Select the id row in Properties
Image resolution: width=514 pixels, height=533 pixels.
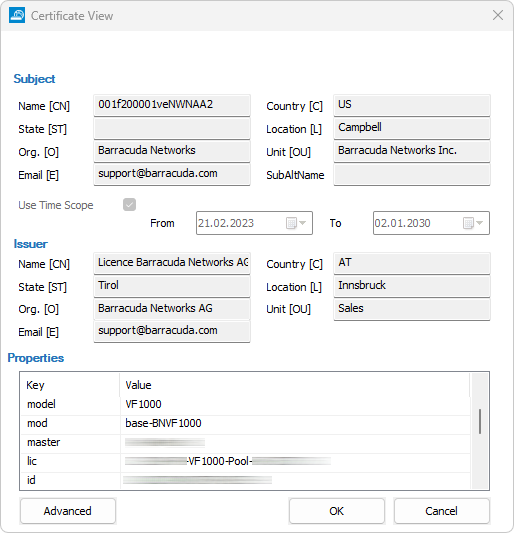click(245, 480)
